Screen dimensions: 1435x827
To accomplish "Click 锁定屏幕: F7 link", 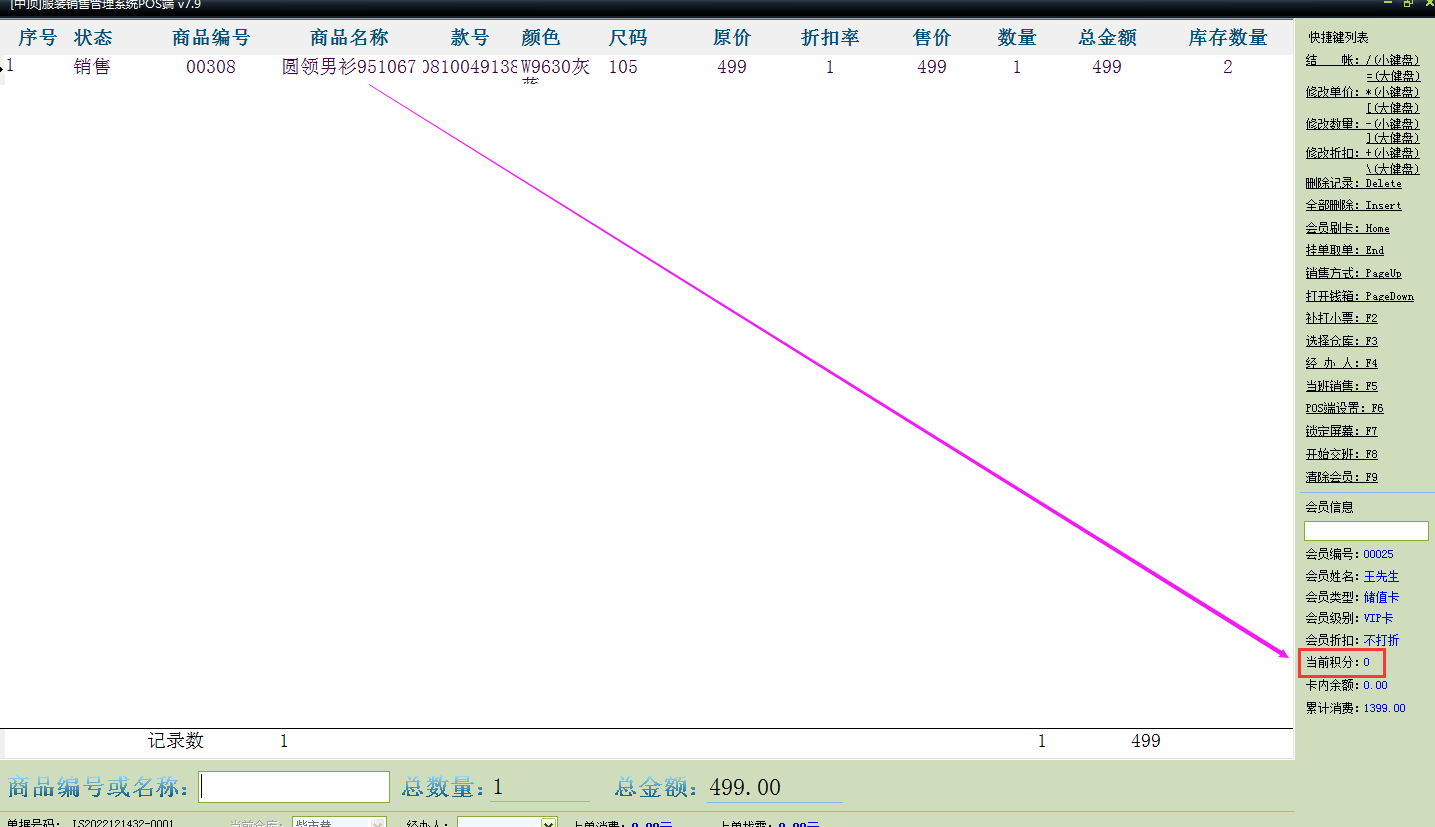I will click(x=1341, y=431).
